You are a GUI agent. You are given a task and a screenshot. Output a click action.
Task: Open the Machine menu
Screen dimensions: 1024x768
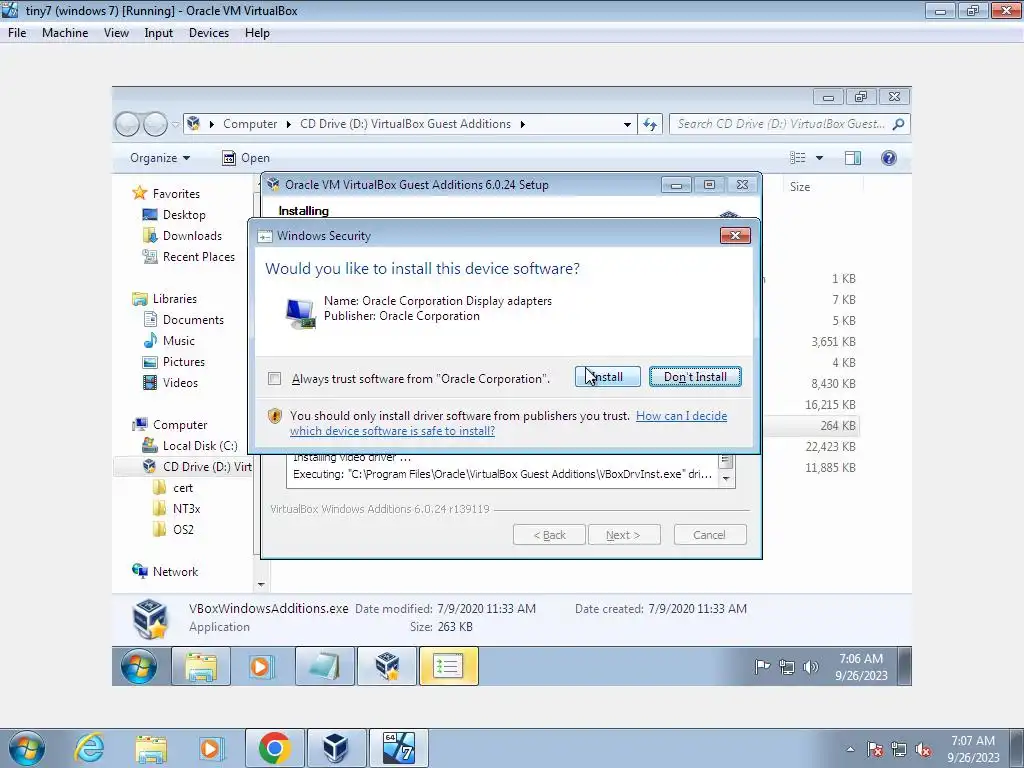click(65, 33)
